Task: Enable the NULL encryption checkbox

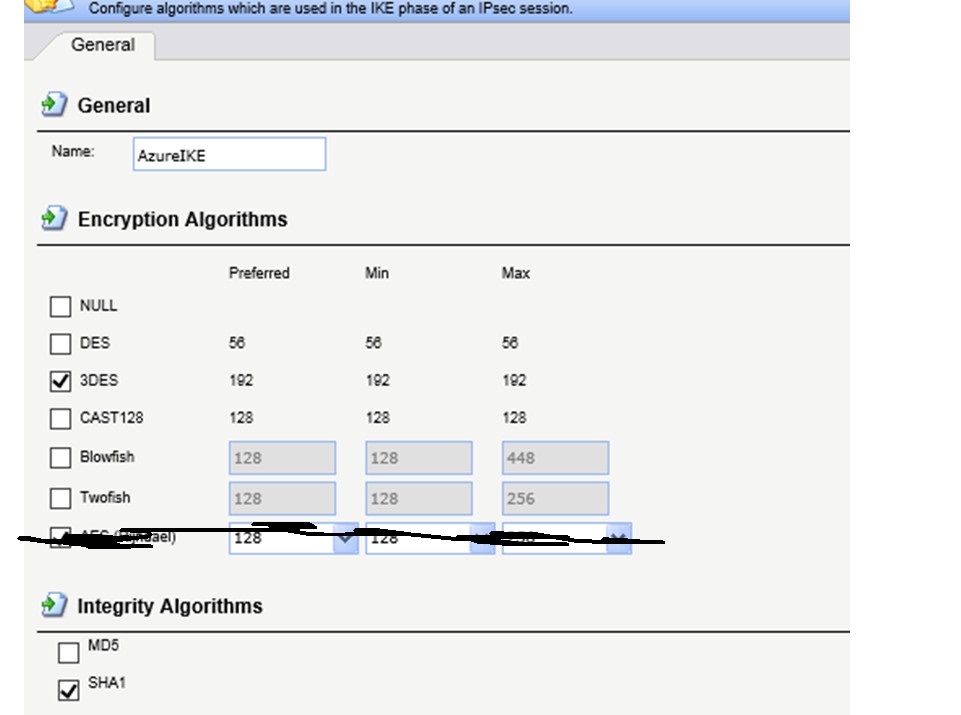Action: coord(61,307)
